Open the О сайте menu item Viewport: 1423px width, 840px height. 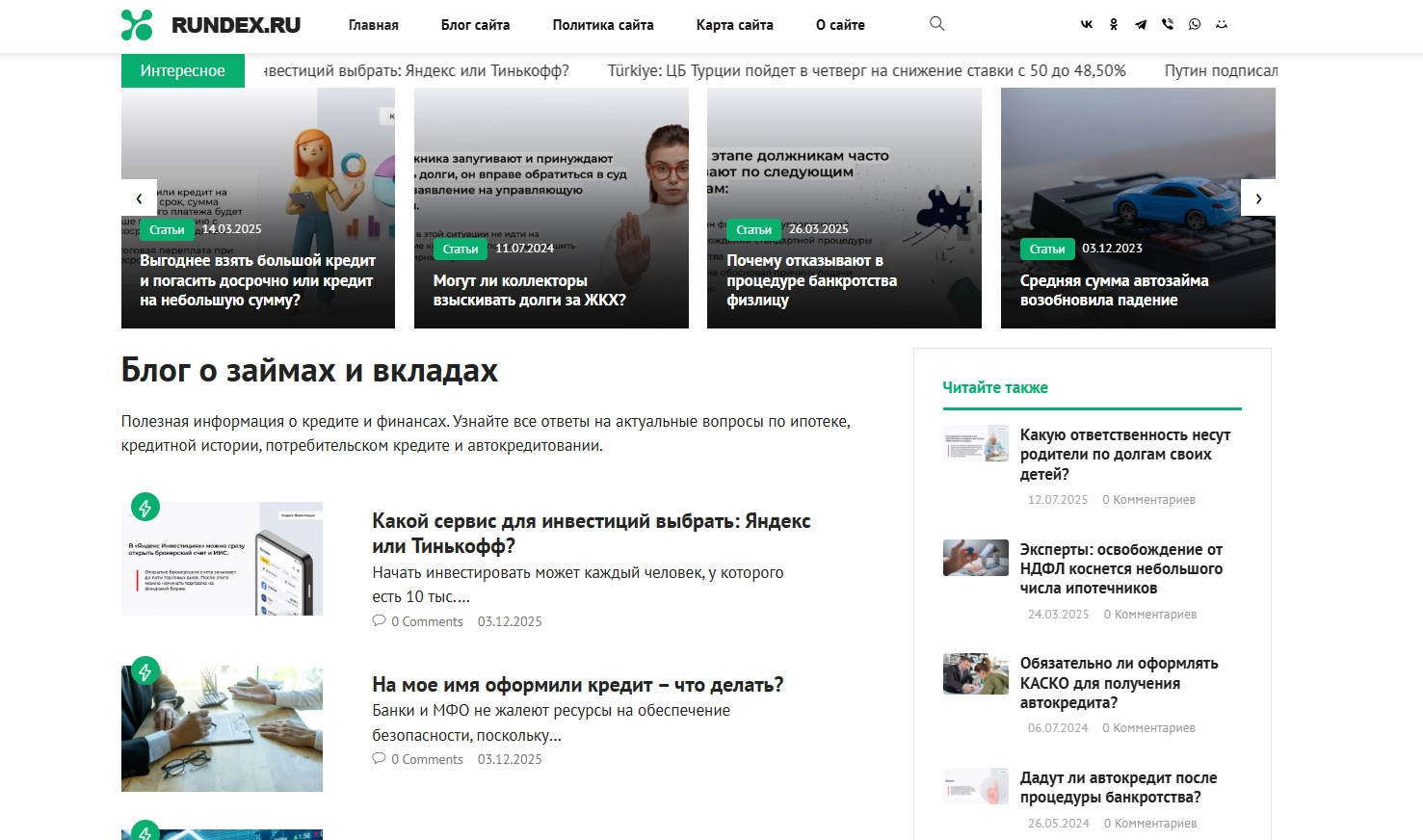[x=840, y=25]
